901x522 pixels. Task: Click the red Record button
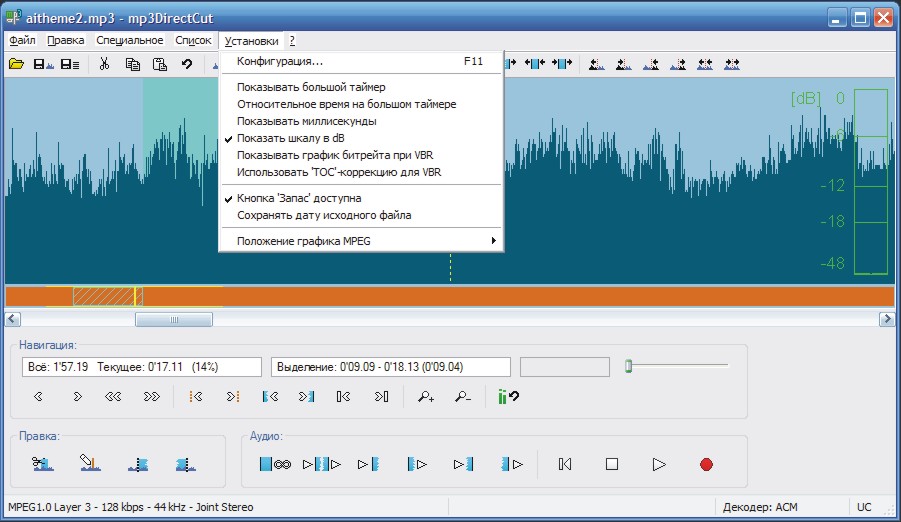coord(706,464)
